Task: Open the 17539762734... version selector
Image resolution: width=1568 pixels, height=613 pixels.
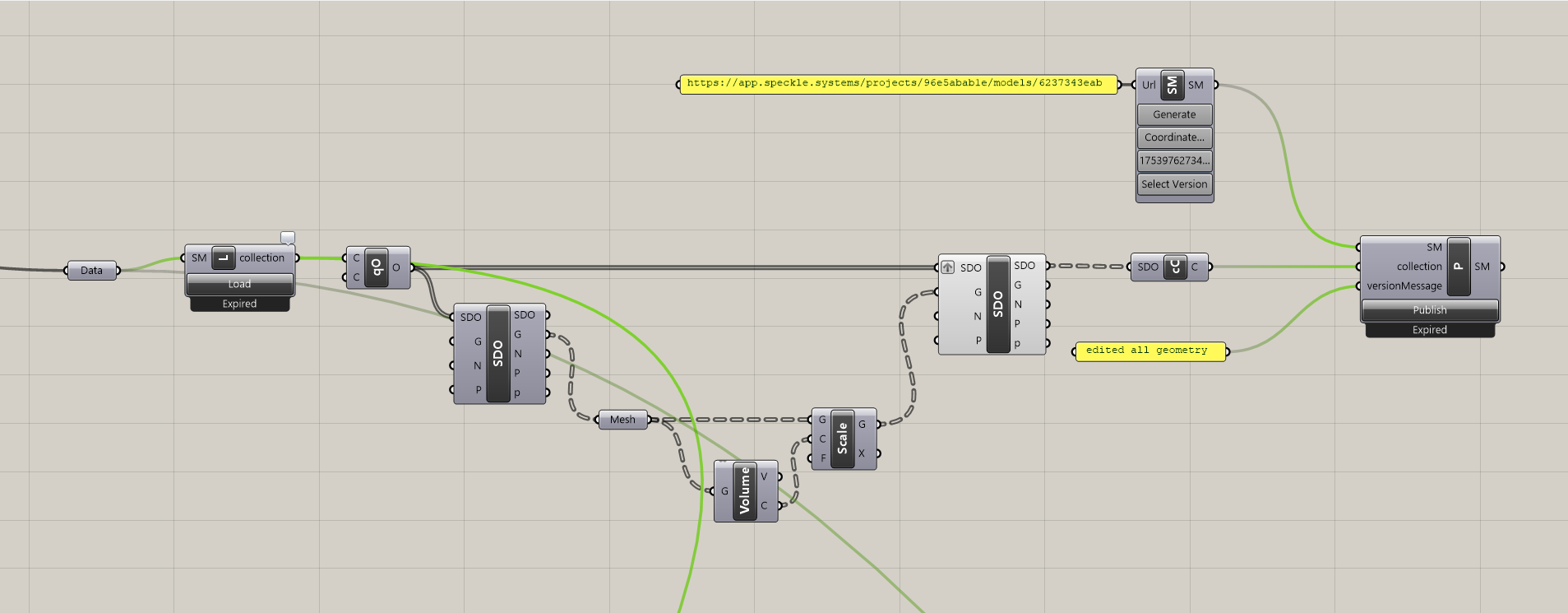Action: 1174,160
